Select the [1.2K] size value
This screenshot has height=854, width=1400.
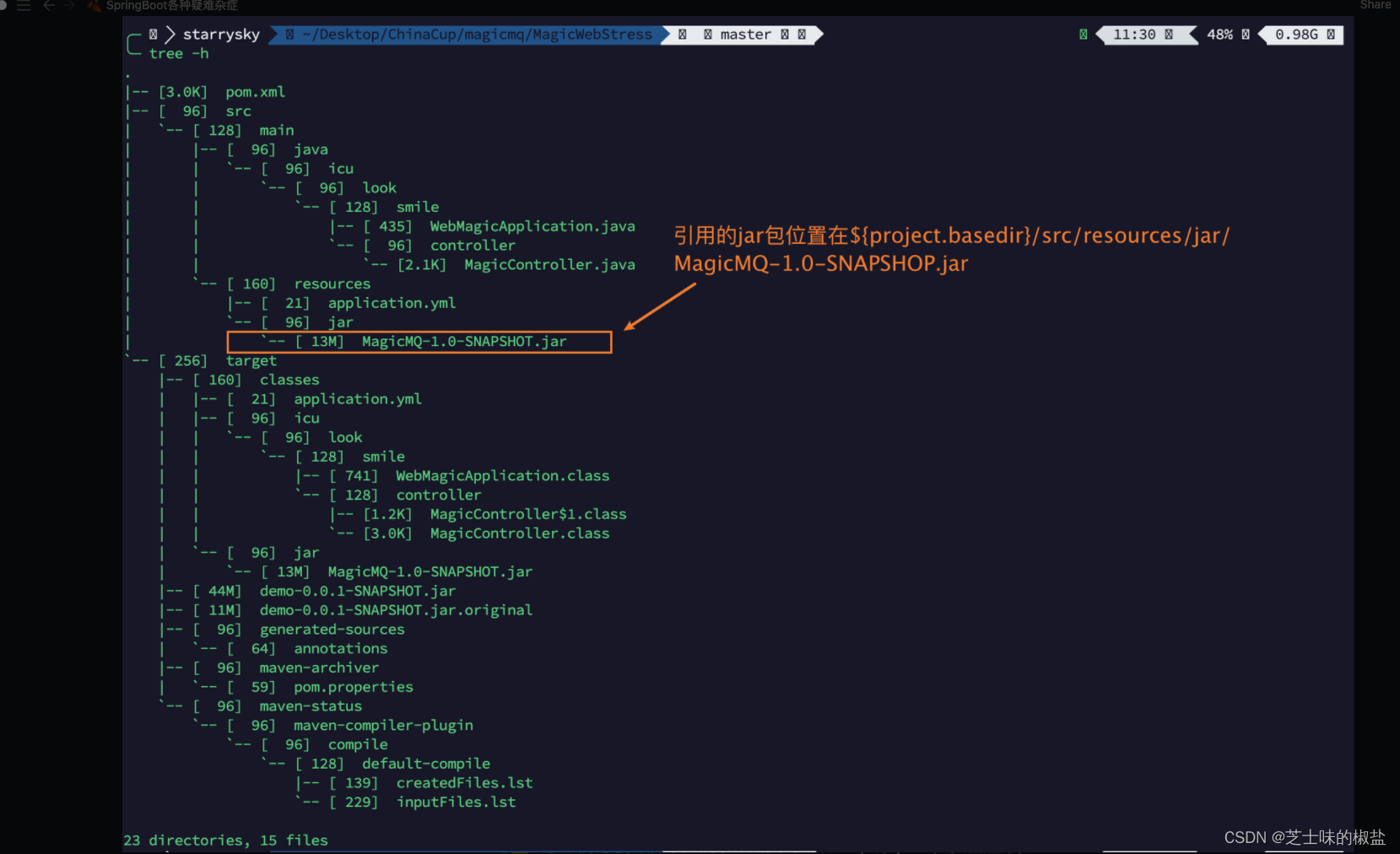point(388,515)
